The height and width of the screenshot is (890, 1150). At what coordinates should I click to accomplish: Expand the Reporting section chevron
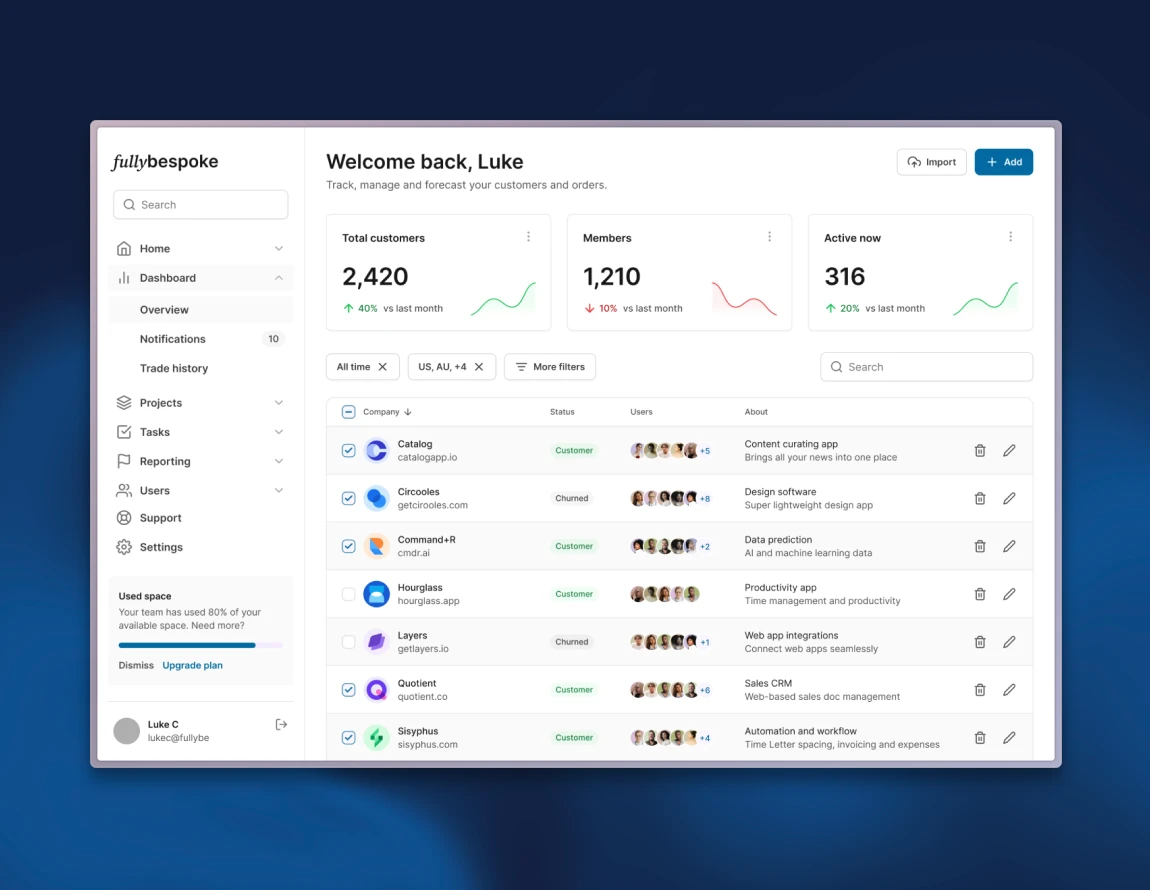pos(279,462)
